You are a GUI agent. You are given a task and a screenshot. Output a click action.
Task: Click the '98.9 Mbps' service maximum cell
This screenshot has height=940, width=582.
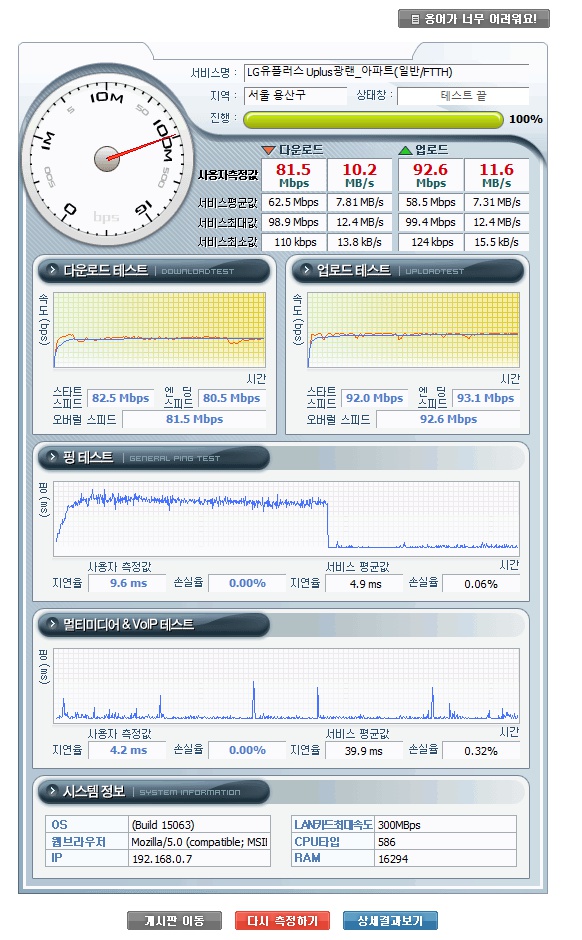click(294, 222)
